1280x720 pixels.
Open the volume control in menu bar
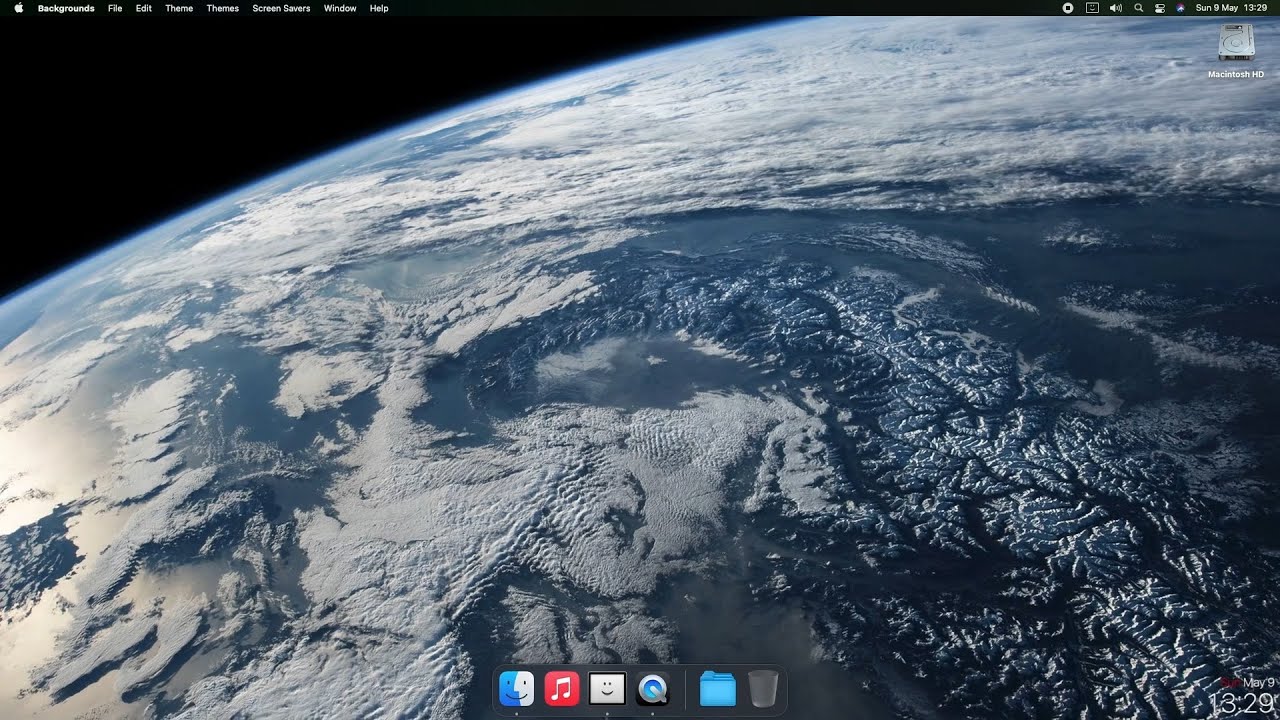pyautogui.click(x=1116, y=8)
